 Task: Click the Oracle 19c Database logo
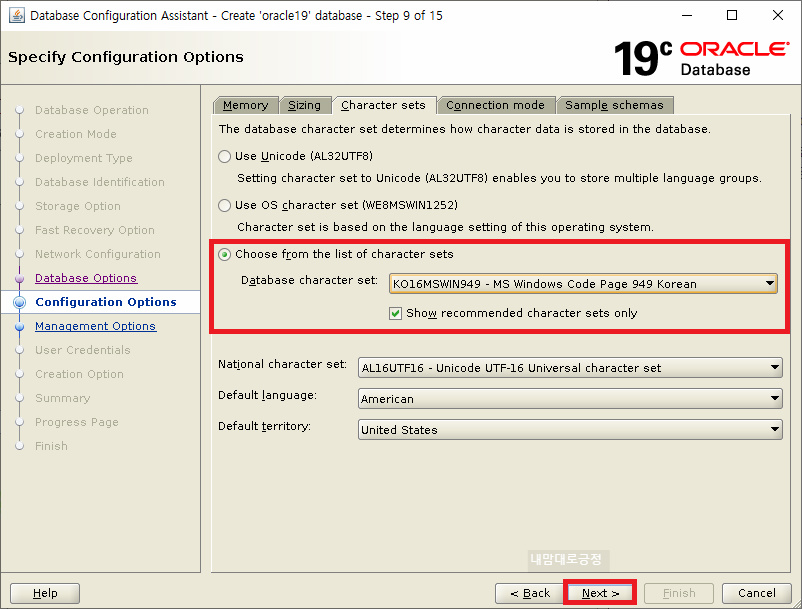[701, 58]
